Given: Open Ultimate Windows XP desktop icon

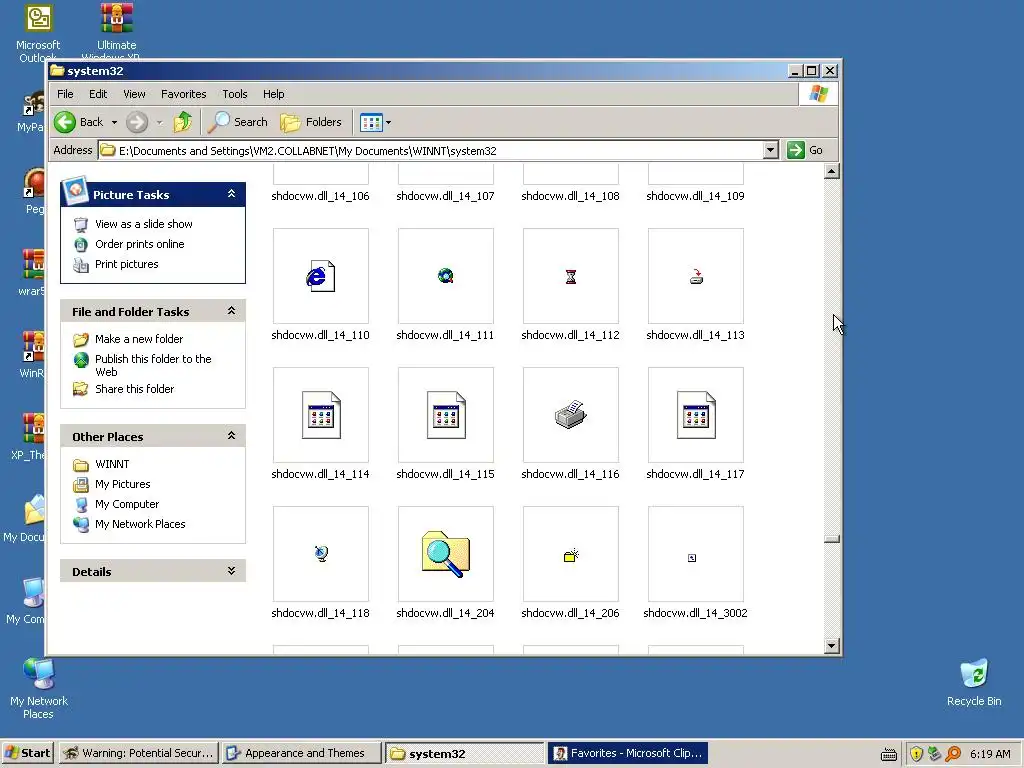Looking at the screenshot, I should pos(116,31).
